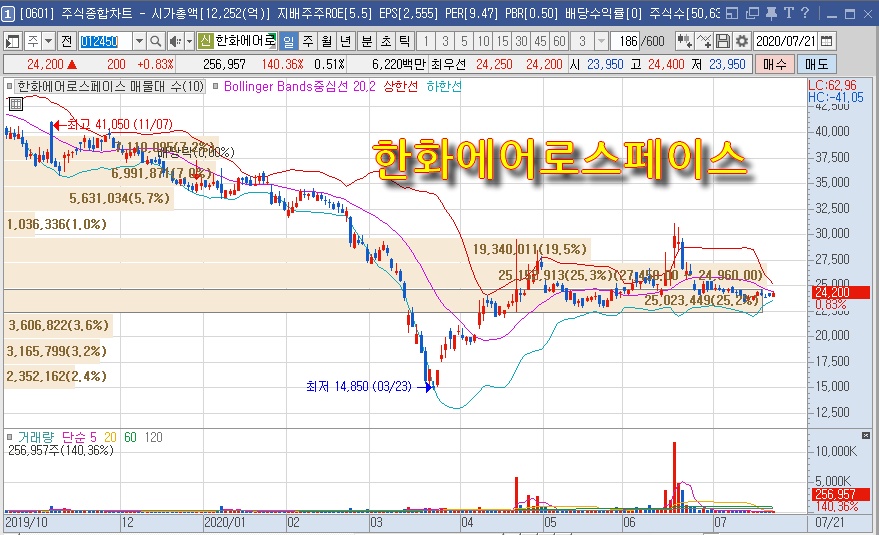Open the stock code search magnifier

click(156, 41)
